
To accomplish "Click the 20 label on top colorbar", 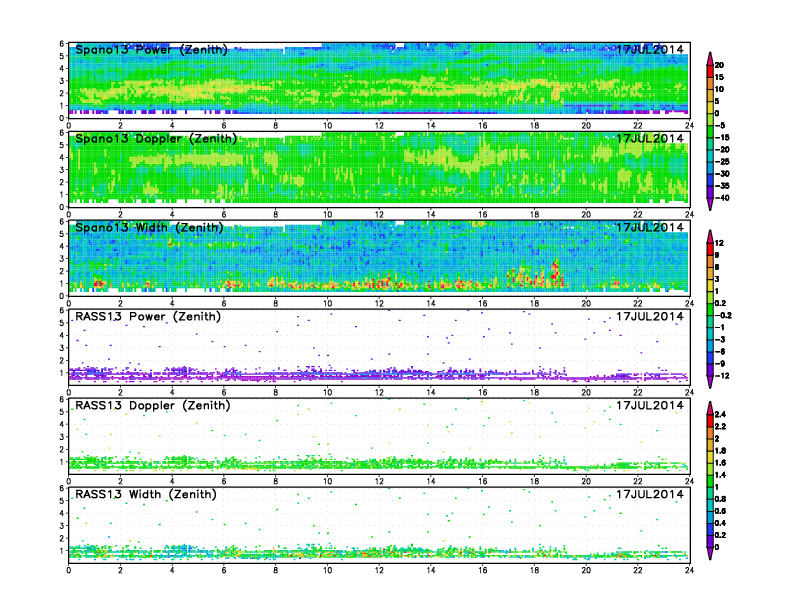I will click(719, 65).
